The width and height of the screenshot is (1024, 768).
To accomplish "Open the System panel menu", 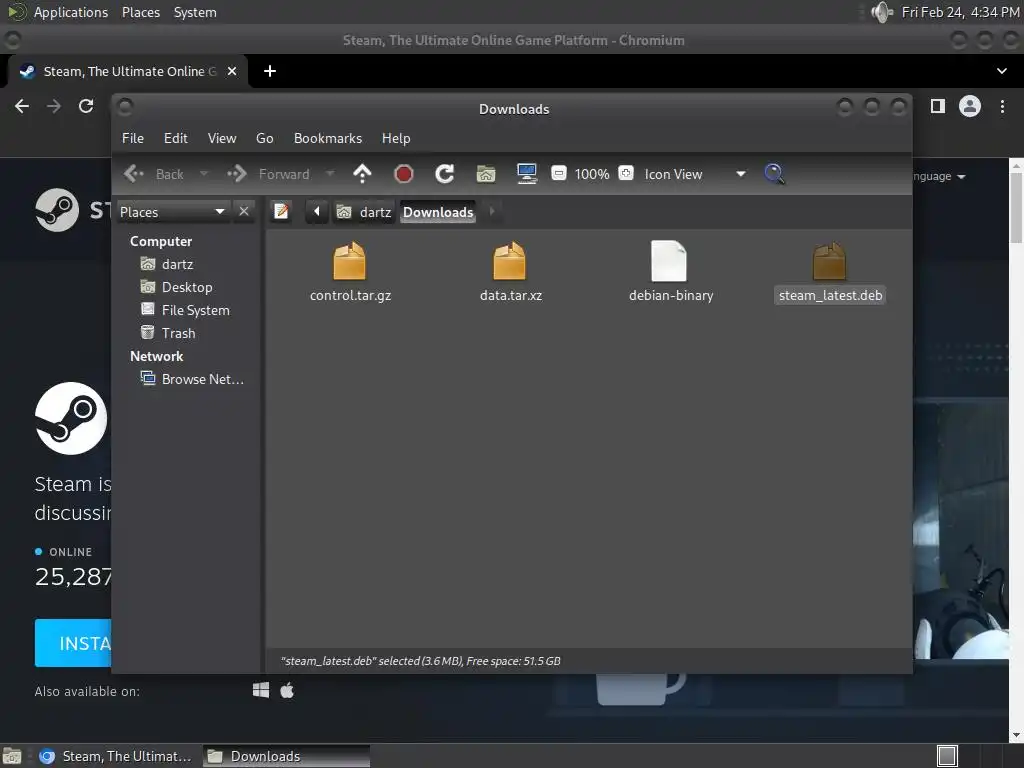I will click(x=195, y=12).
